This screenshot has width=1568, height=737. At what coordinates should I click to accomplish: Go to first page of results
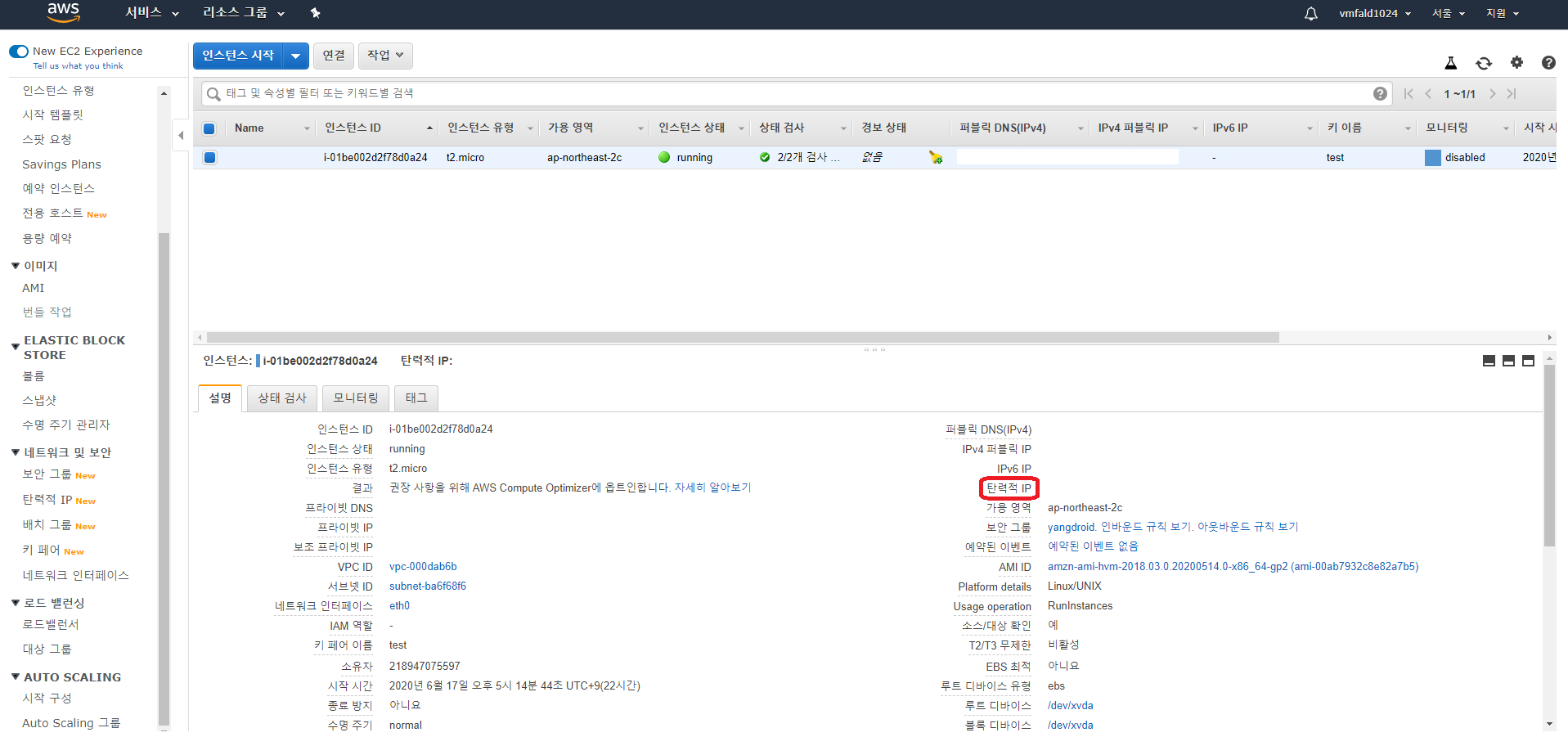click(x=1409, y=94)
